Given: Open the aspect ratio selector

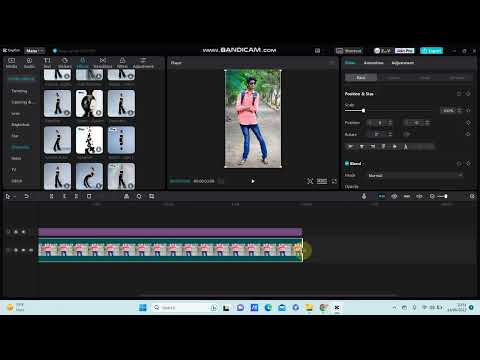Looking at the screenshot, I should coord(322,181).
